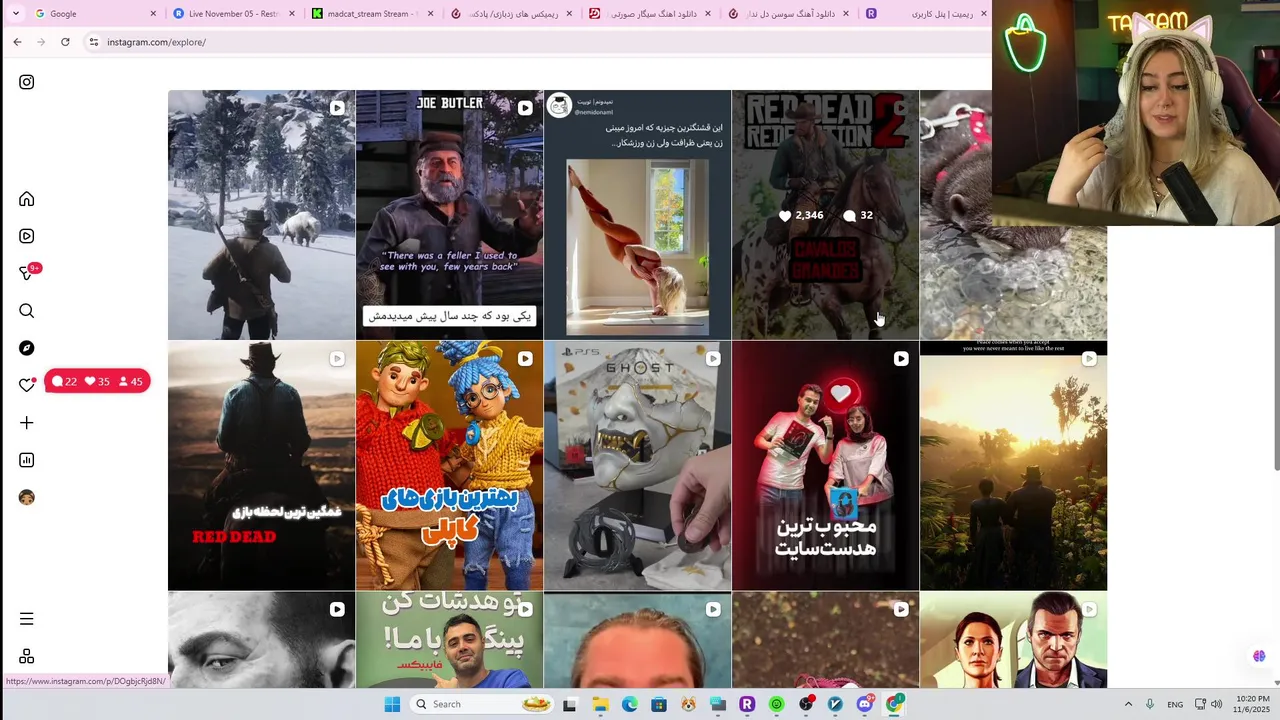Click the 35 likes notification count
Viewport: 1280px width, 720px height.
(97, 381)
